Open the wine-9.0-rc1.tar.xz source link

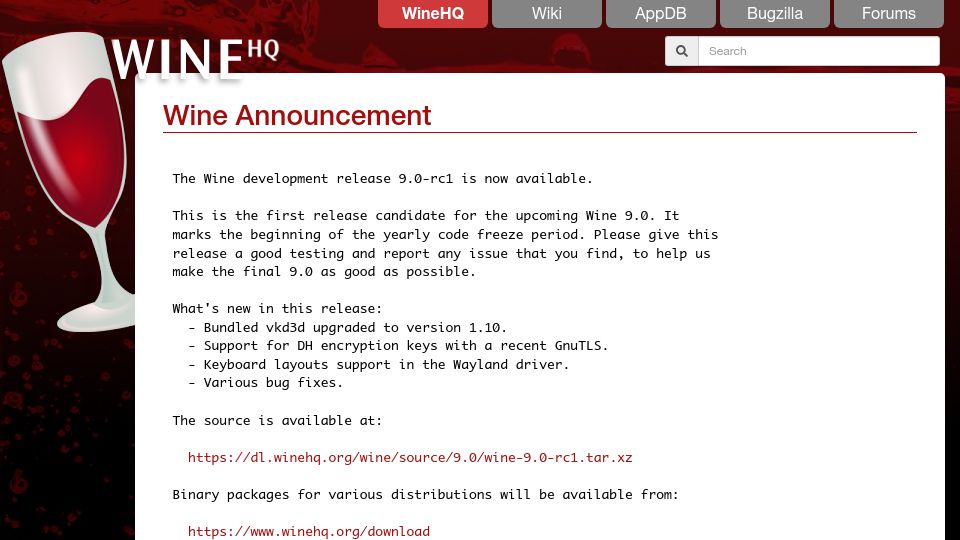[x=410, y=458]
